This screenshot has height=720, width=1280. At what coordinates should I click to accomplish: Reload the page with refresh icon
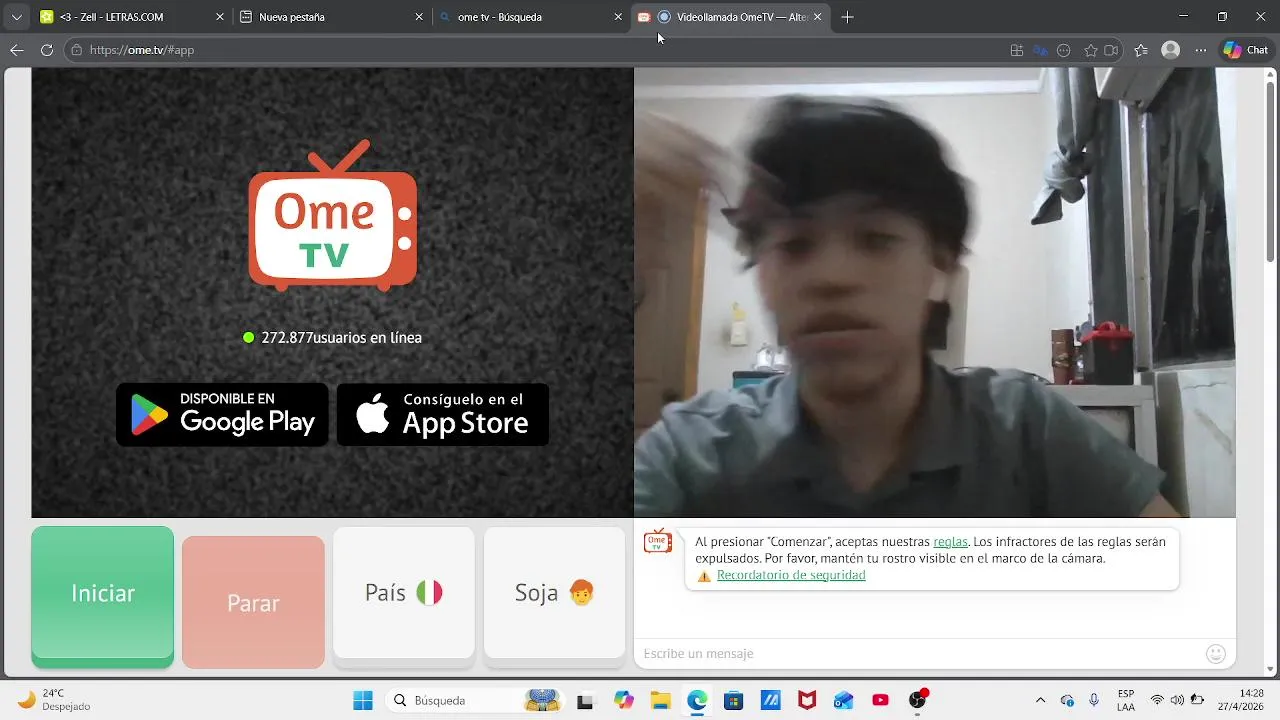coord(47,50)
